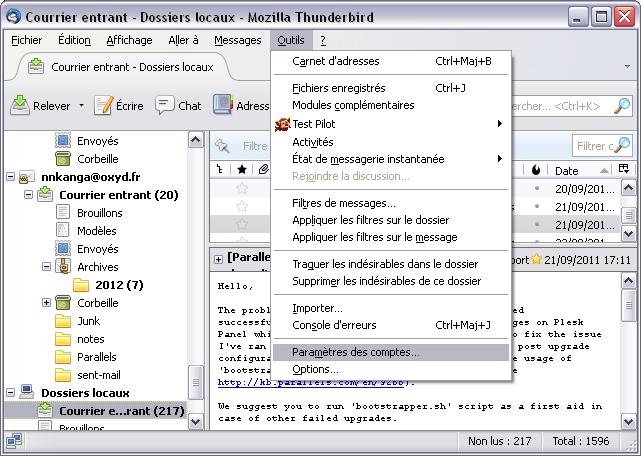This screenshot has height=456, width=641.
Task: Open the Édition menu
Action: pos(74,40)
